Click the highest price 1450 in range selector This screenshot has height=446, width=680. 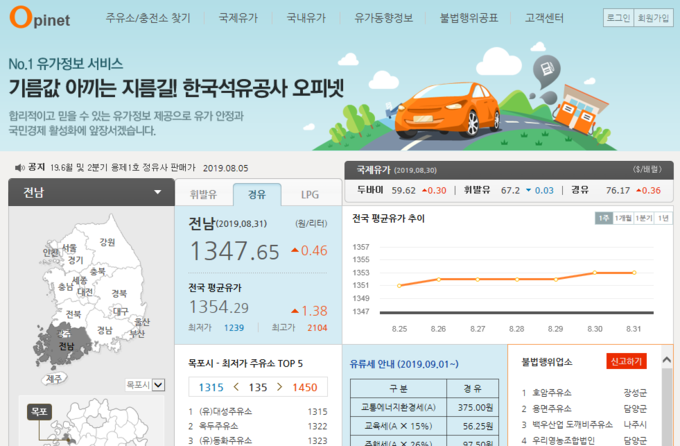pyautogui.click(x=305, y=387)
